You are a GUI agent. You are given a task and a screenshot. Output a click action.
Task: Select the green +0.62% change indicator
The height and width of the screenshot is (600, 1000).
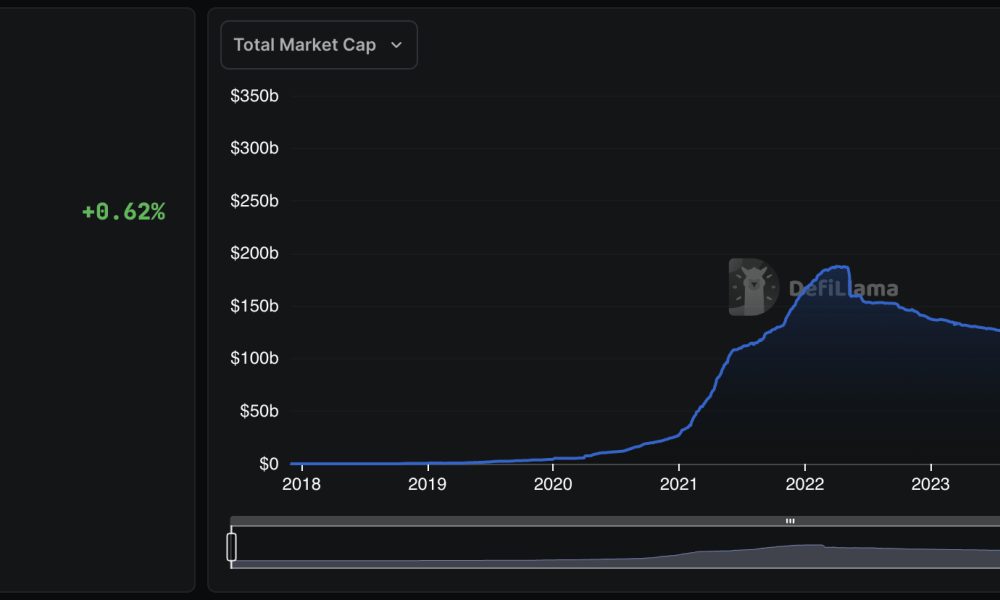coord(124,211)
